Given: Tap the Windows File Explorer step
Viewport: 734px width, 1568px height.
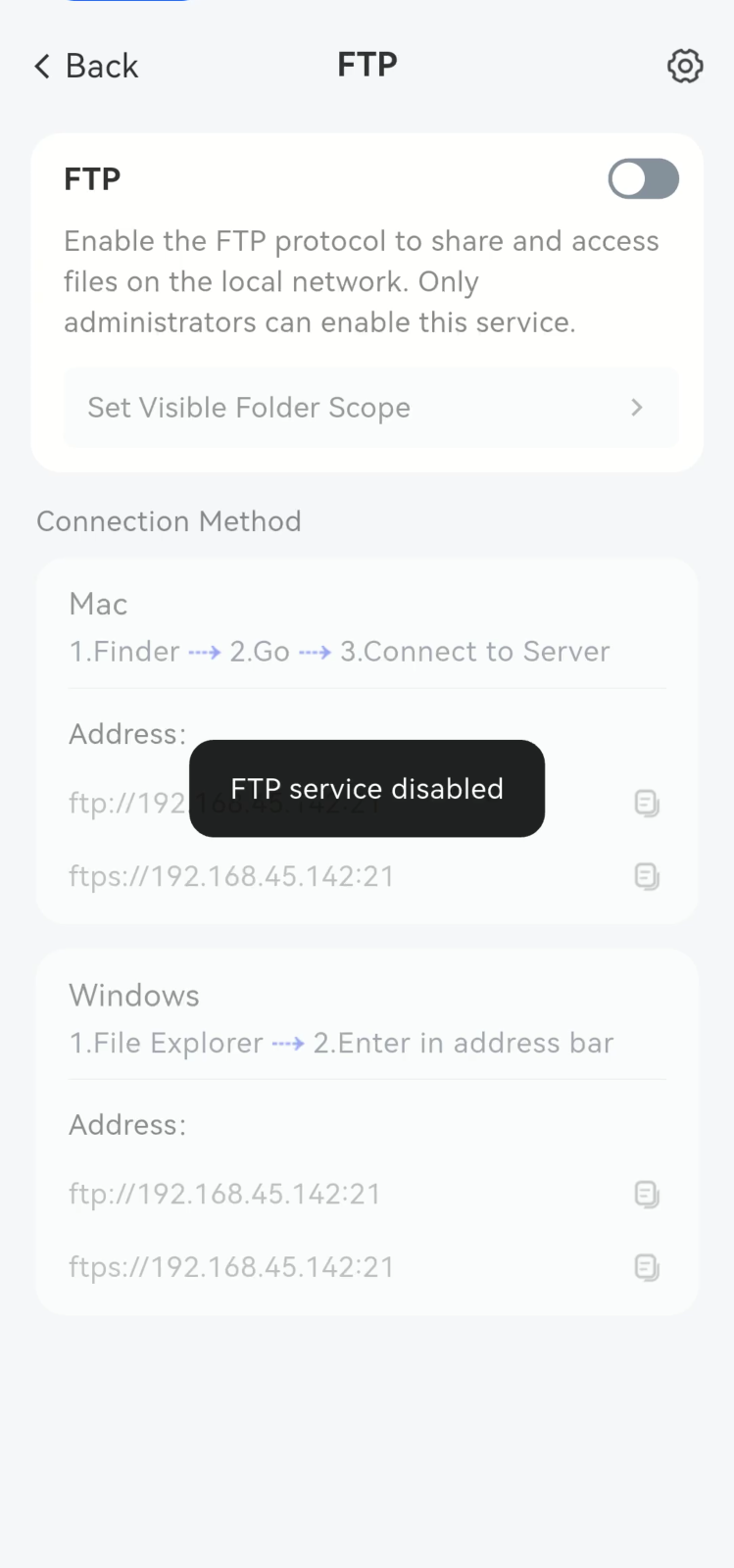Looking at the screenshot, I should tap(166, 1043).
